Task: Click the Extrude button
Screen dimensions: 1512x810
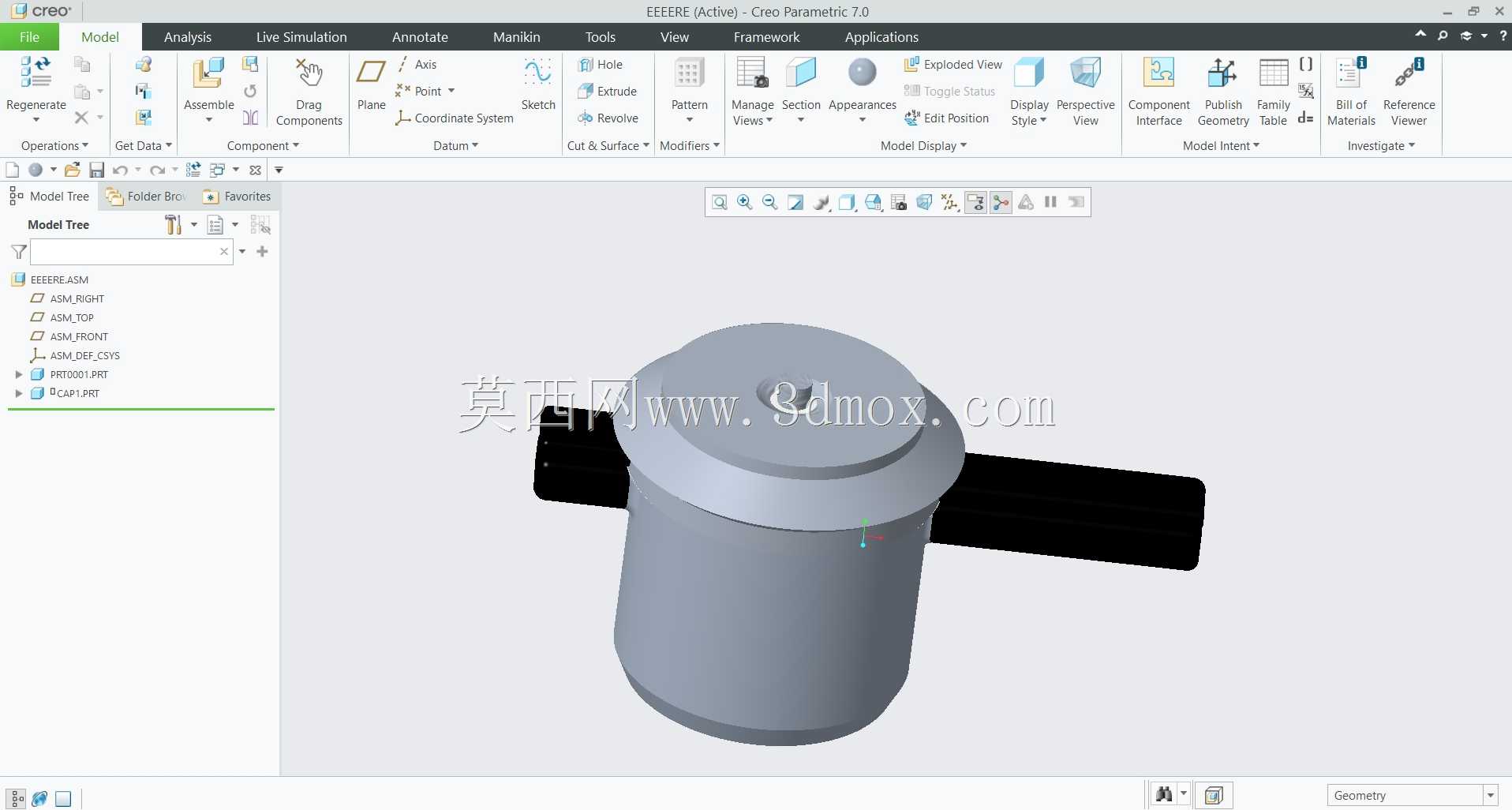Action: pos(607,92)
